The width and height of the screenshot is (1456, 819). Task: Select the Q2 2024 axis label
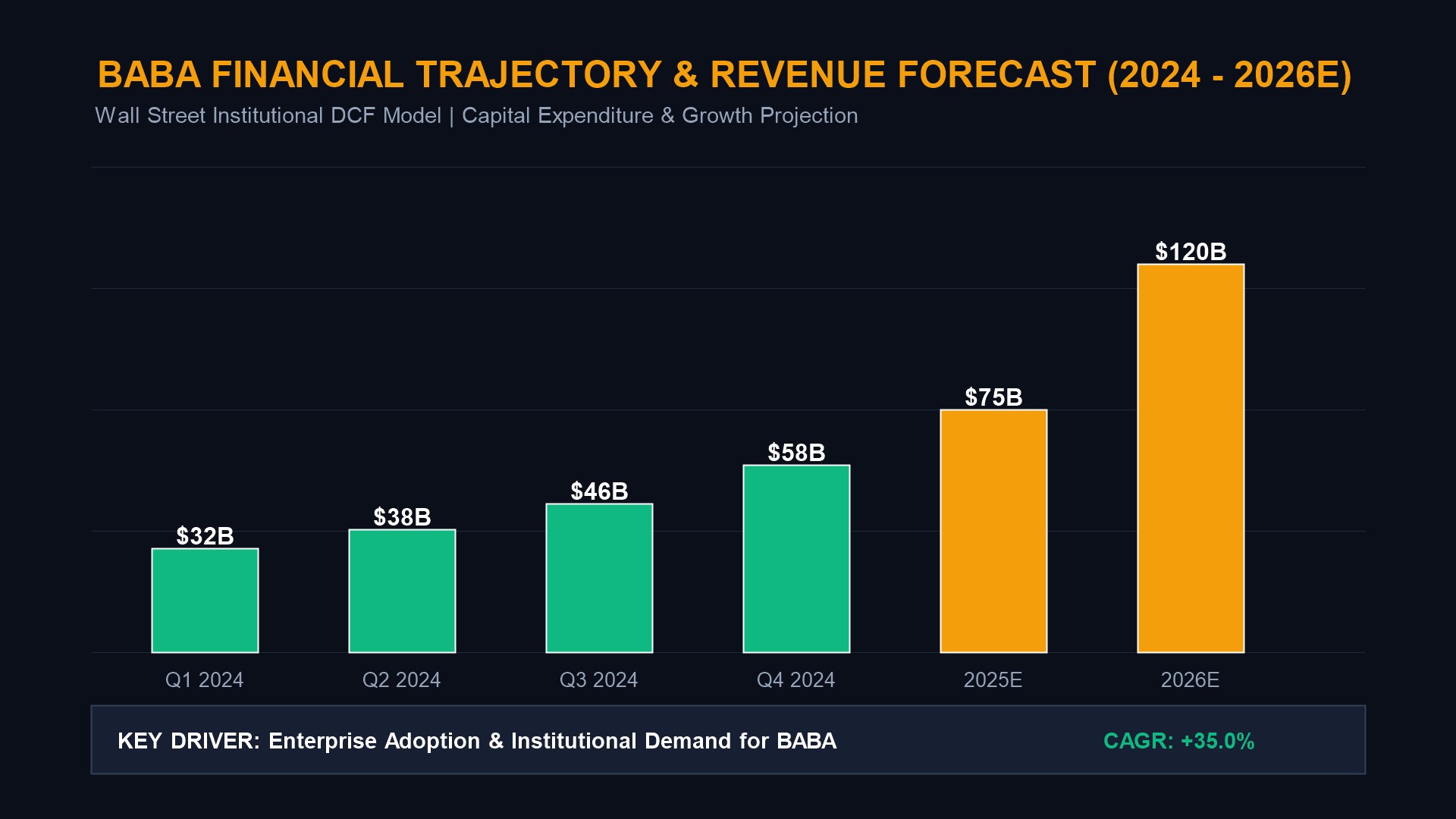402,679
